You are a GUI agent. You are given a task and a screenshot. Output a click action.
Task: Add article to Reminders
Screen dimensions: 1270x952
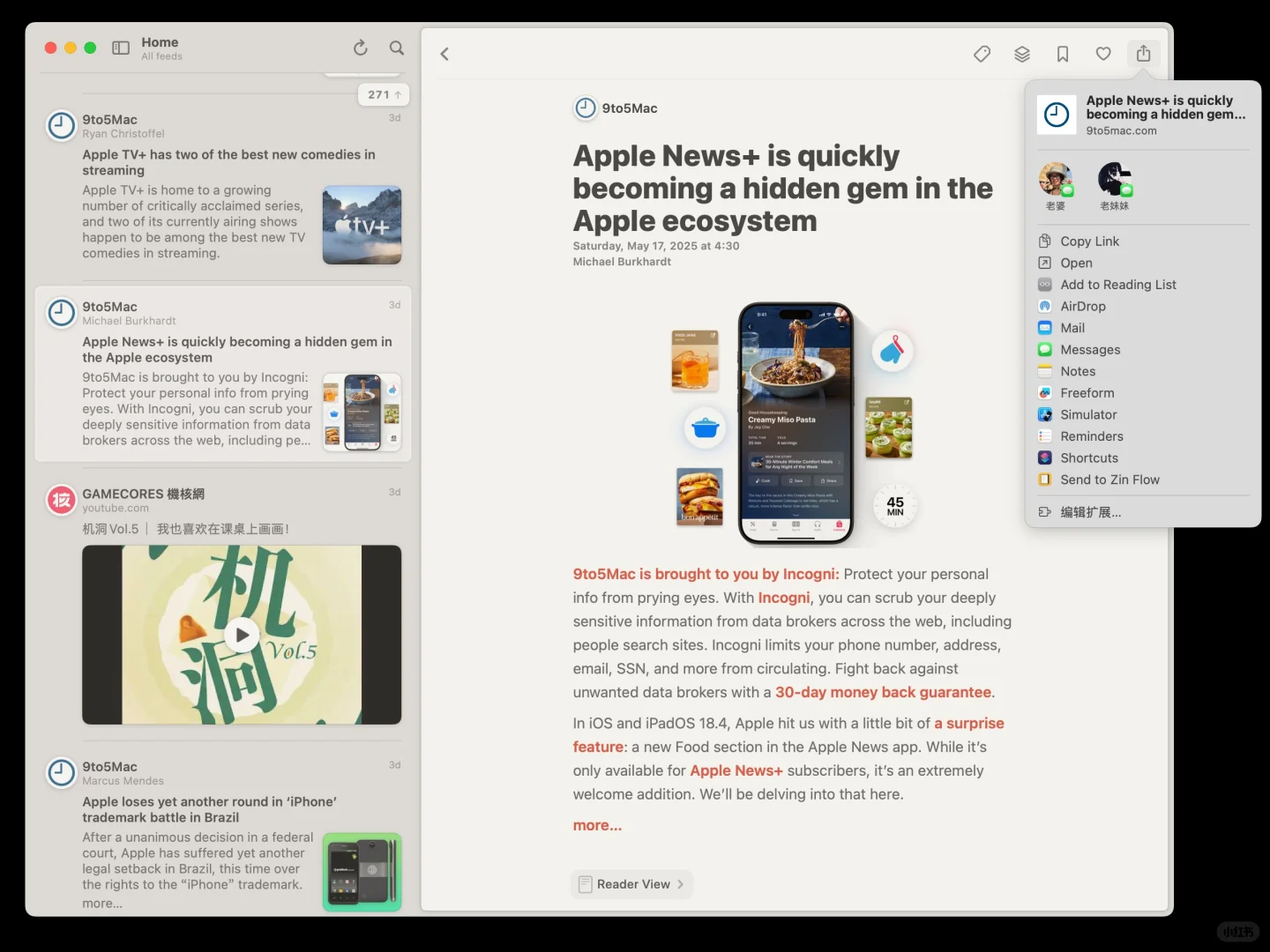(1143, 436)
